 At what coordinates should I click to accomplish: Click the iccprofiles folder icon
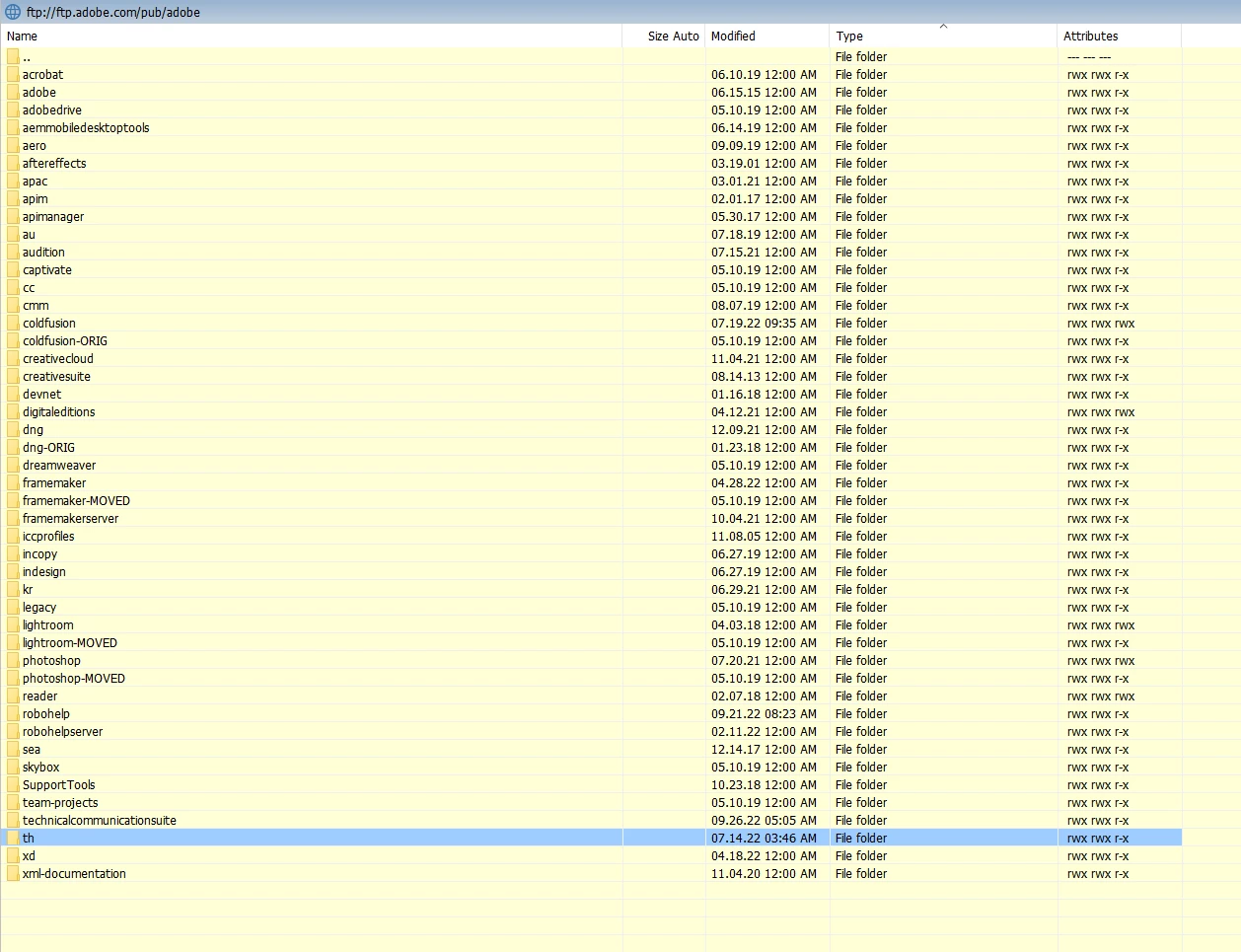(x=13, y=536)
